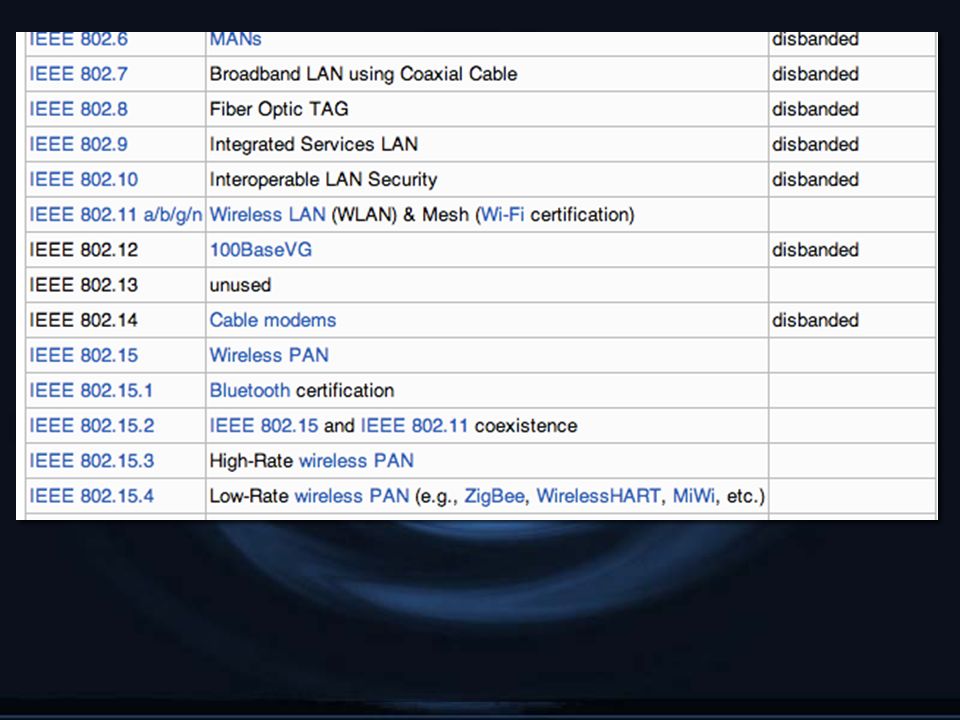Open the IEEE 802.15.2 link
This screenshot has height=720, width=960.
click(x=92, y=426)
